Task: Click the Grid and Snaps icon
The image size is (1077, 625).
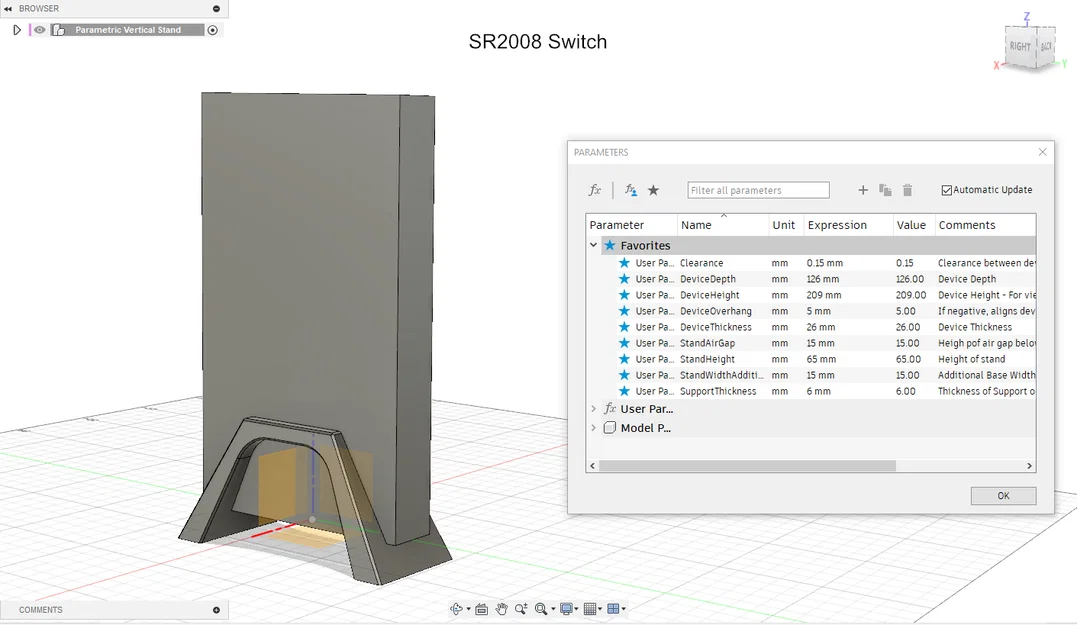Action: (x=590, y=608)
